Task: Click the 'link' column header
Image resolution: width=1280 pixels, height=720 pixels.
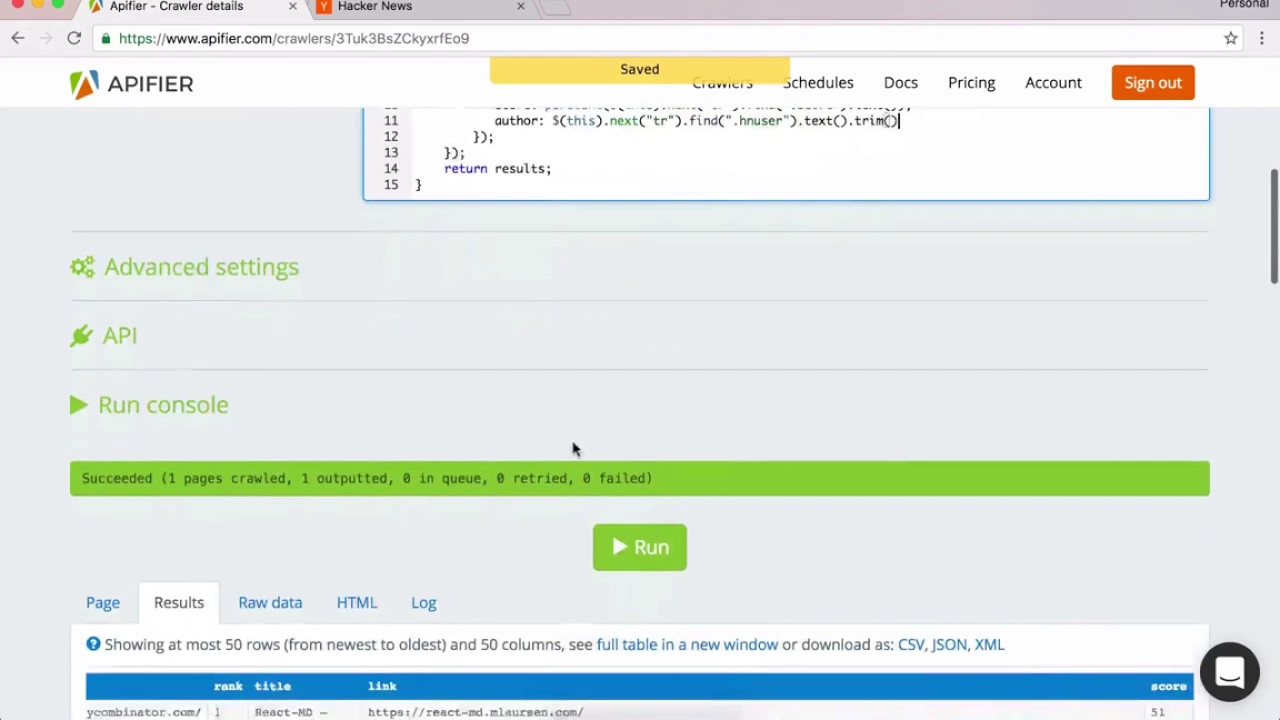Action: (382, 686)
